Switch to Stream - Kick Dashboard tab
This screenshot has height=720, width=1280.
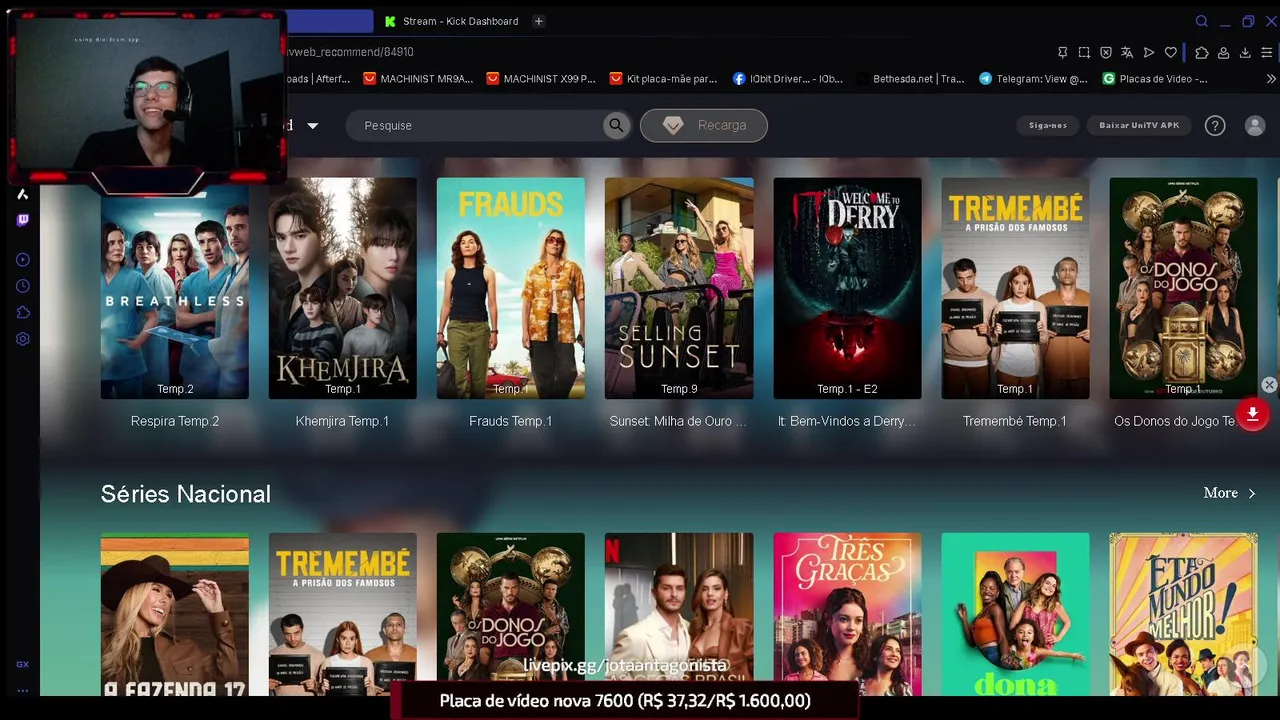(451, 21)
